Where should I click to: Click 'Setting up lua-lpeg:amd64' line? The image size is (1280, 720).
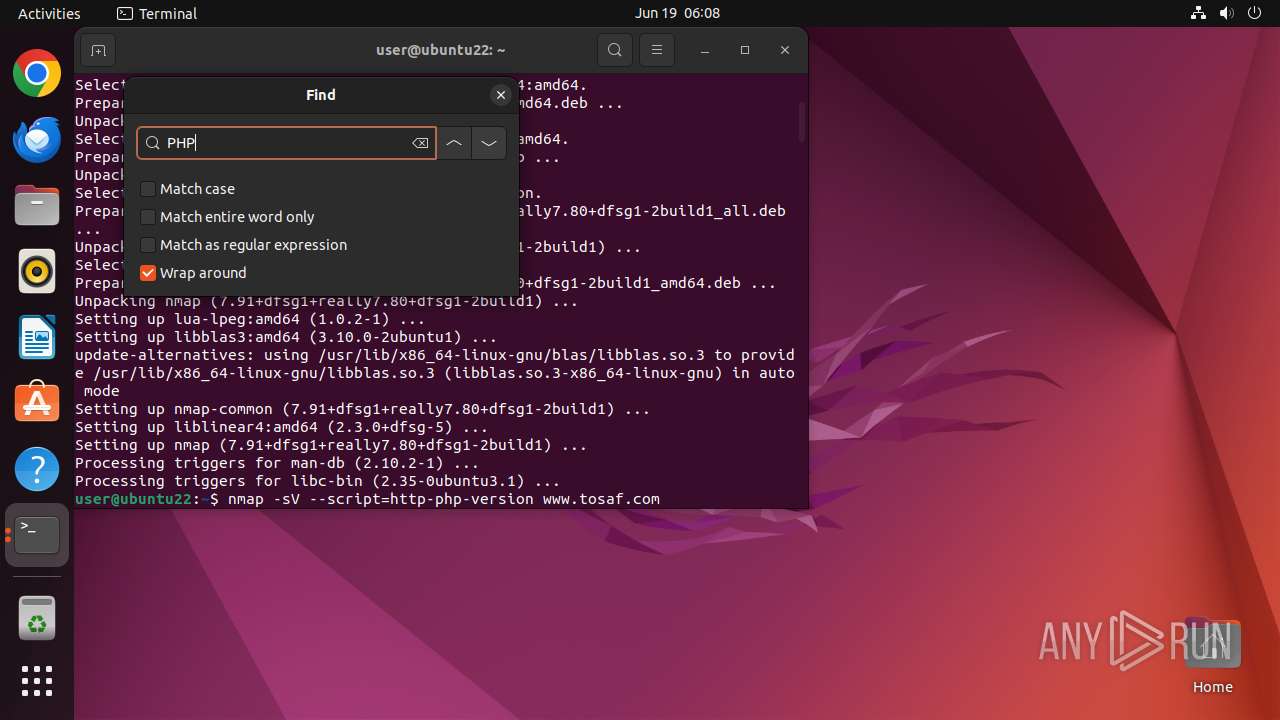(x=249, y=319)
